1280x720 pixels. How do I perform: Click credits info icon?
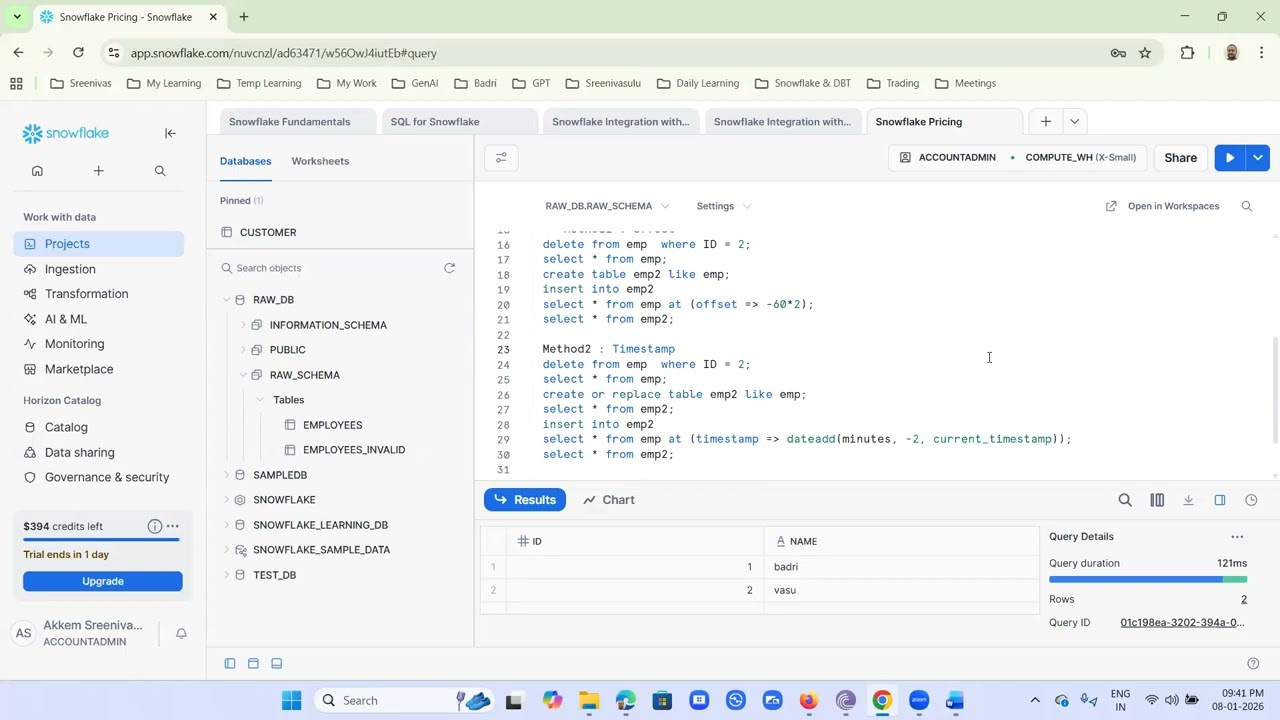[155, 526]
